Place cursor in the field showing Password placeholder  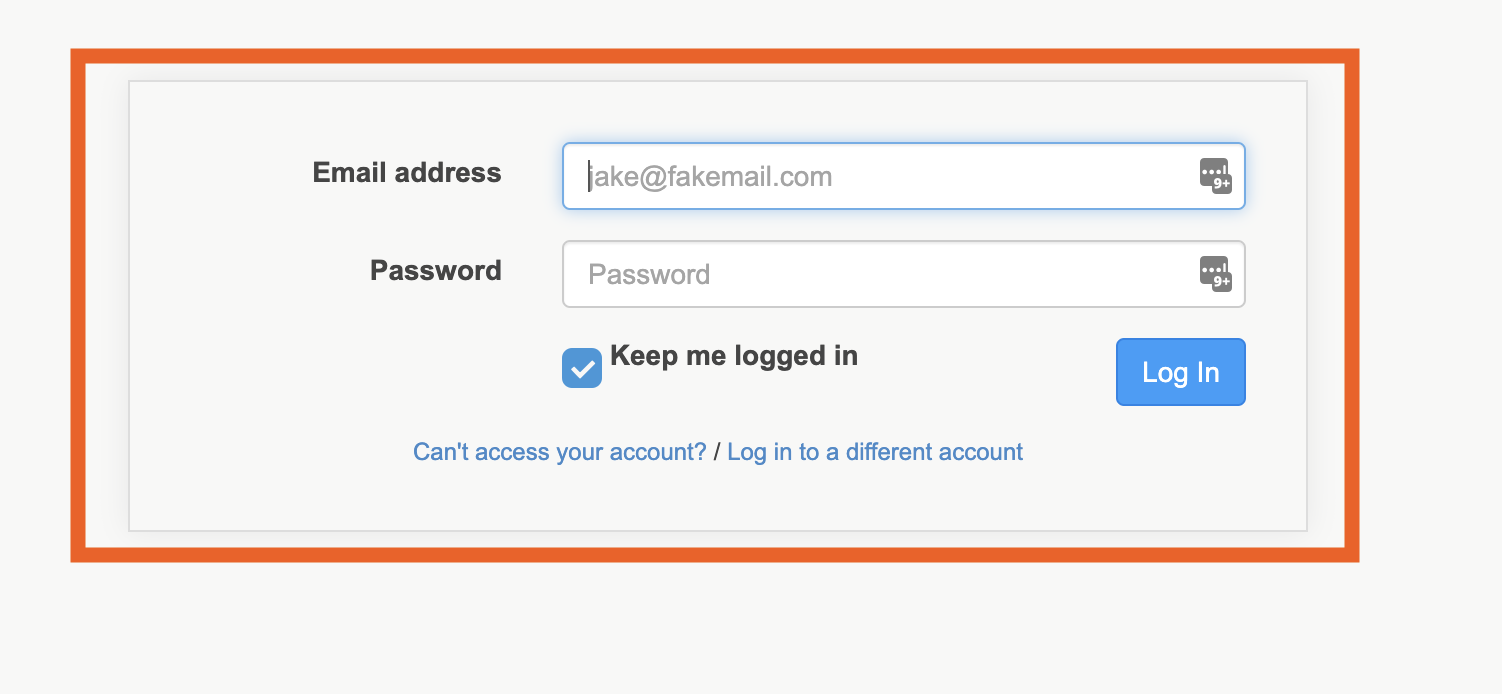(x=880, y=275)
